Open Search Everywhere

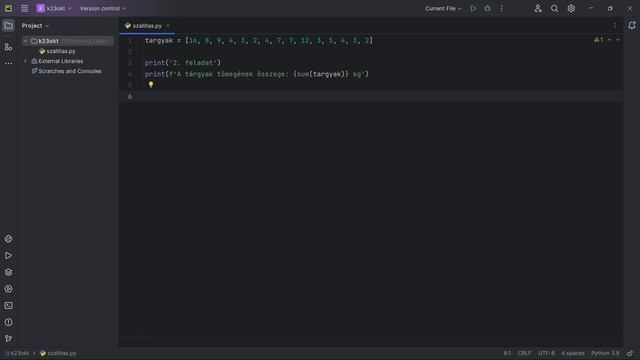pos(554,8)
